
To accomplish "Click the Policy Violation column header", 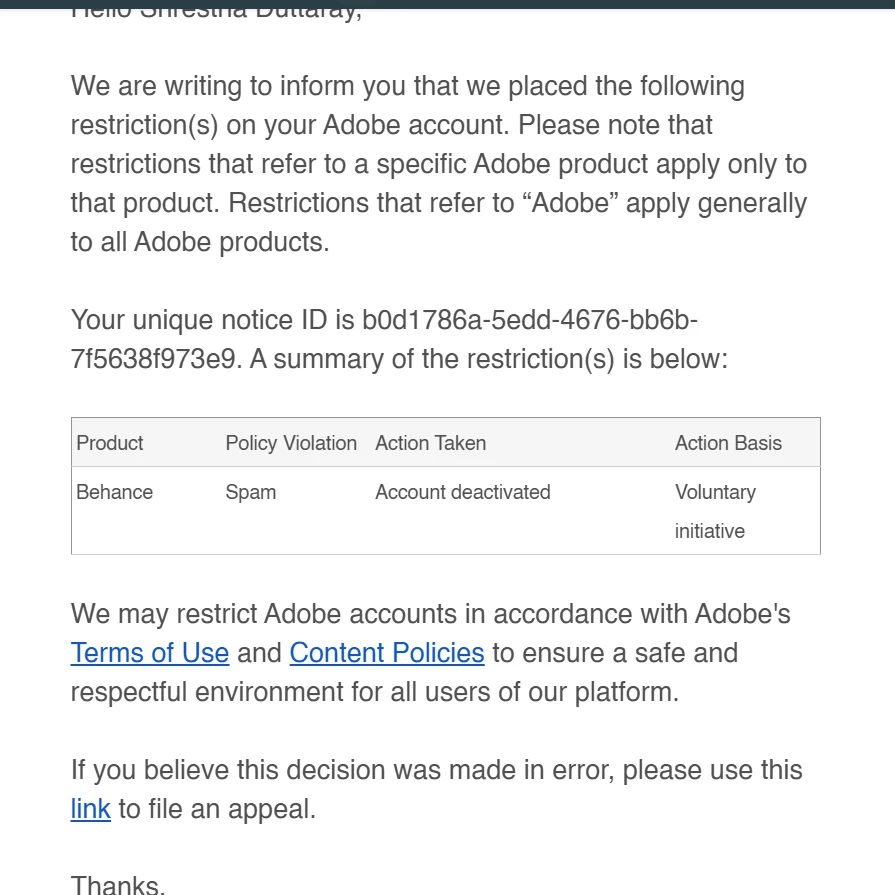I will pos(291,443).
